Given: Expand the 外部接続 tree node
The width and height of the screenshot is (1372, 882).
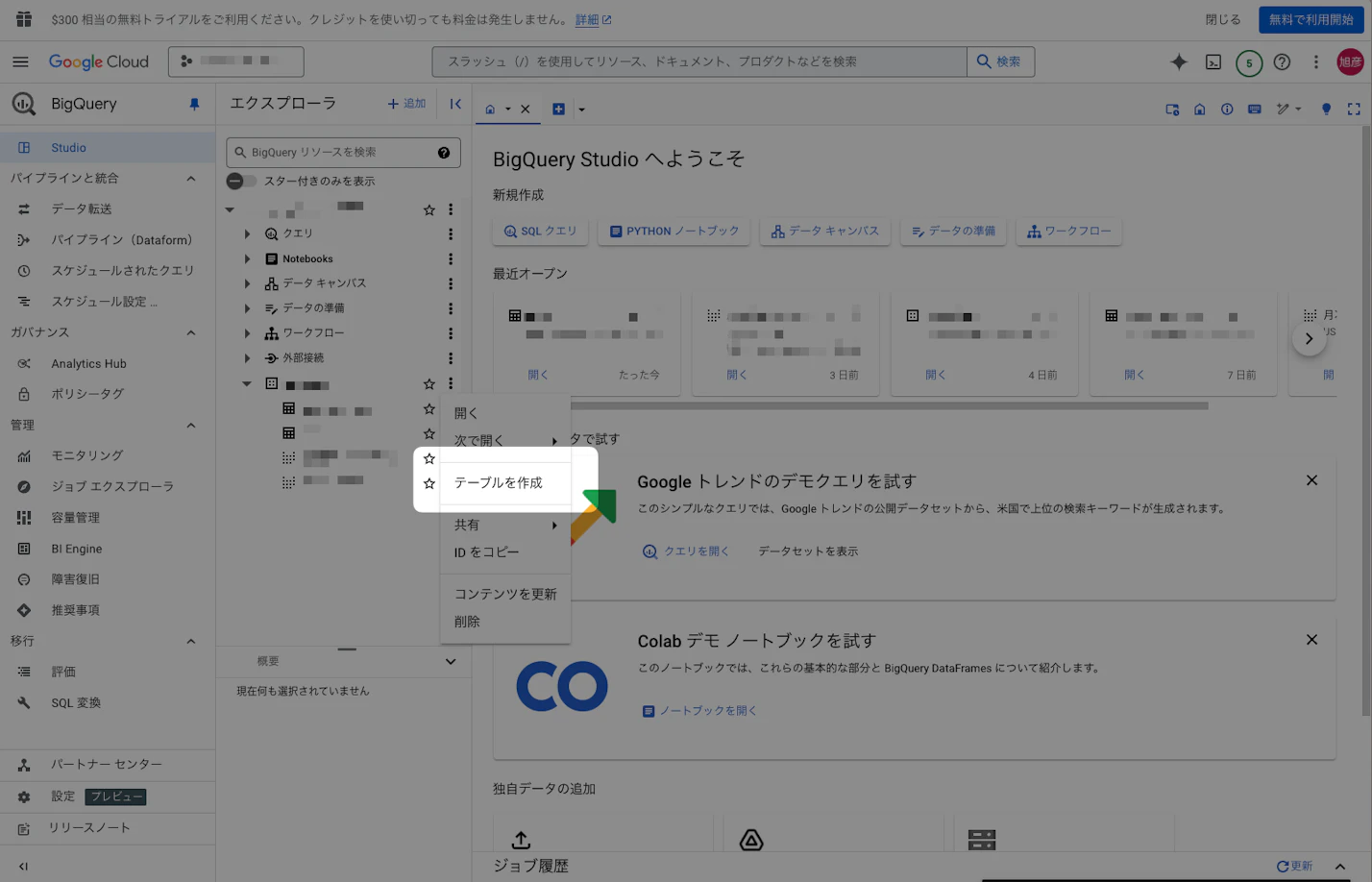Looking at the screenshot, I should click(247, 357).
